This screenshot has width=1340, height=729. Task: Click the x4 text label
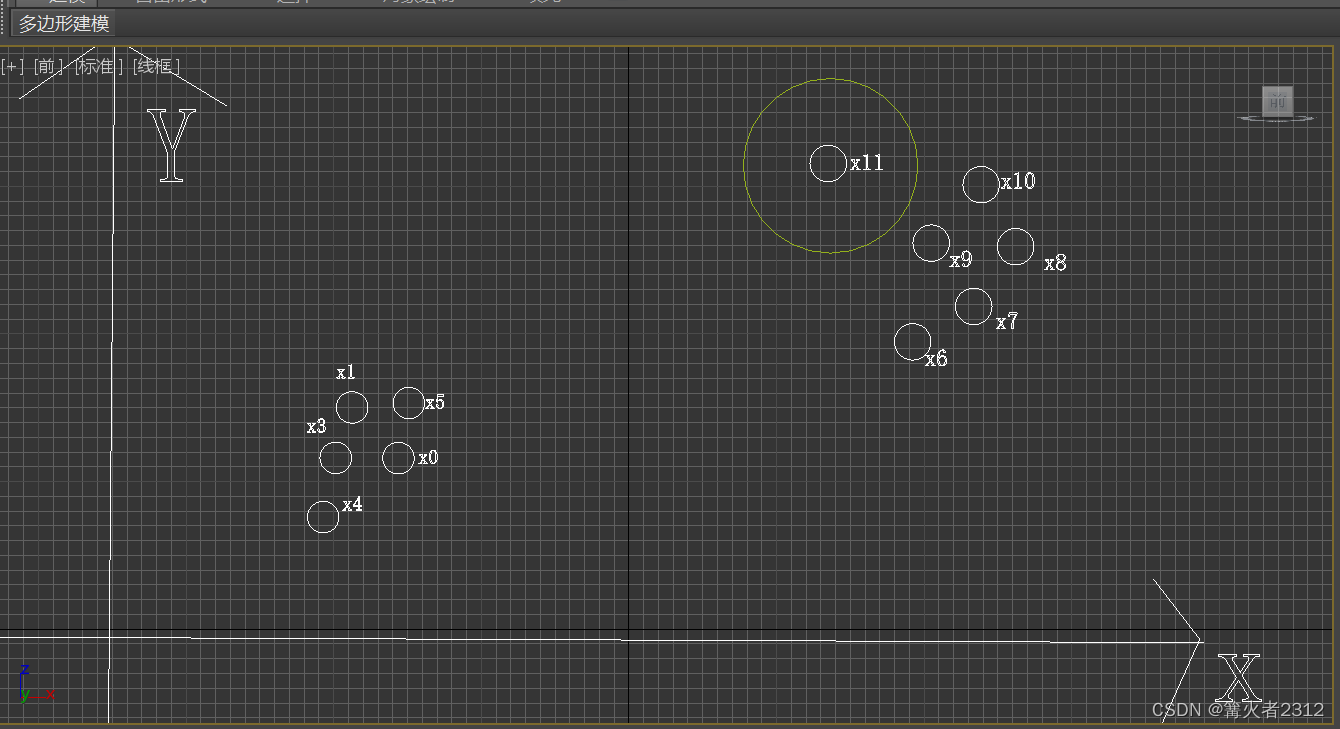352,505
